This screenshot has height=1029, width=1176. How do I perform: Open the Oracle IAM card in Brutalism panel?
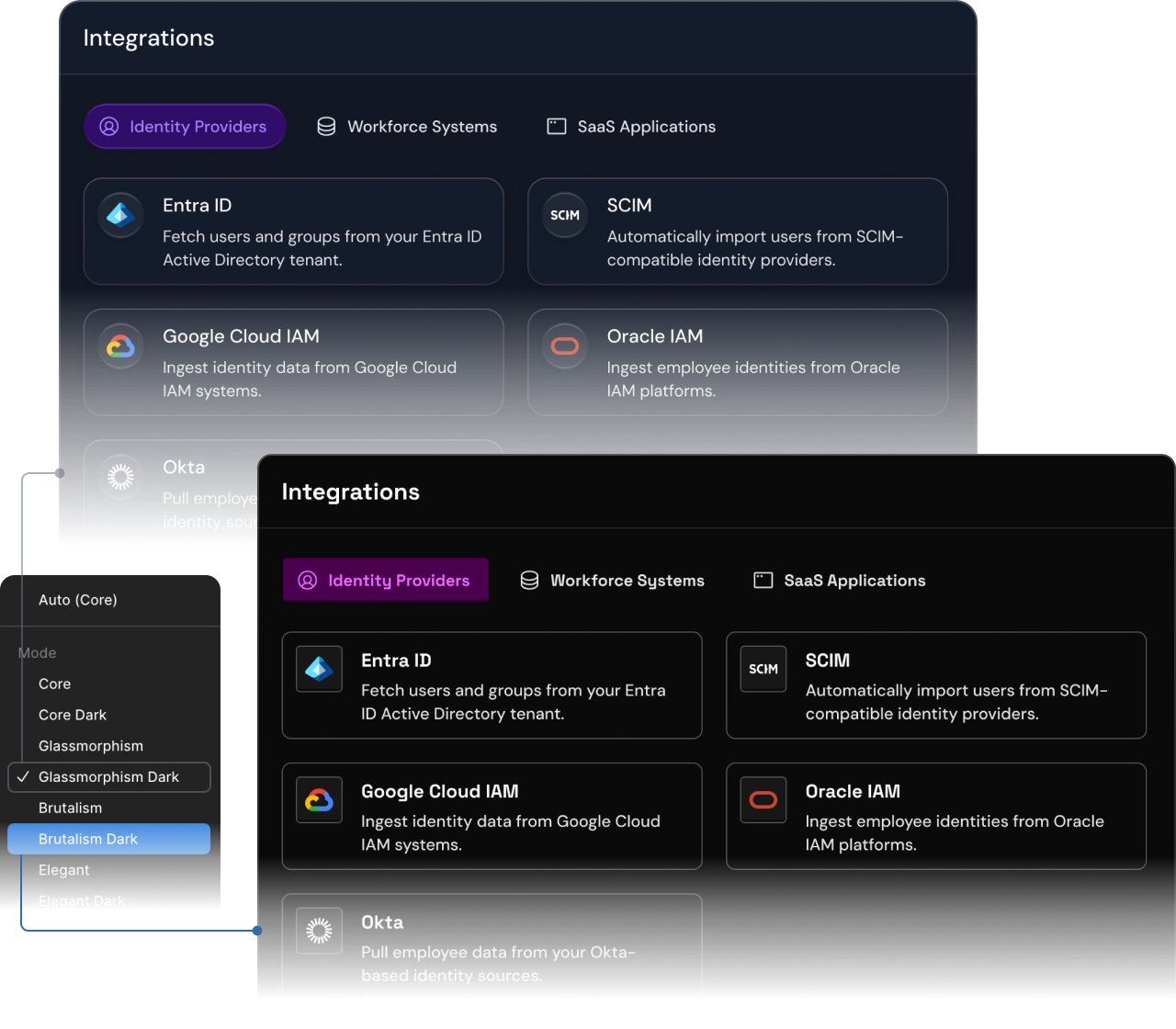(x=935, y=816)
